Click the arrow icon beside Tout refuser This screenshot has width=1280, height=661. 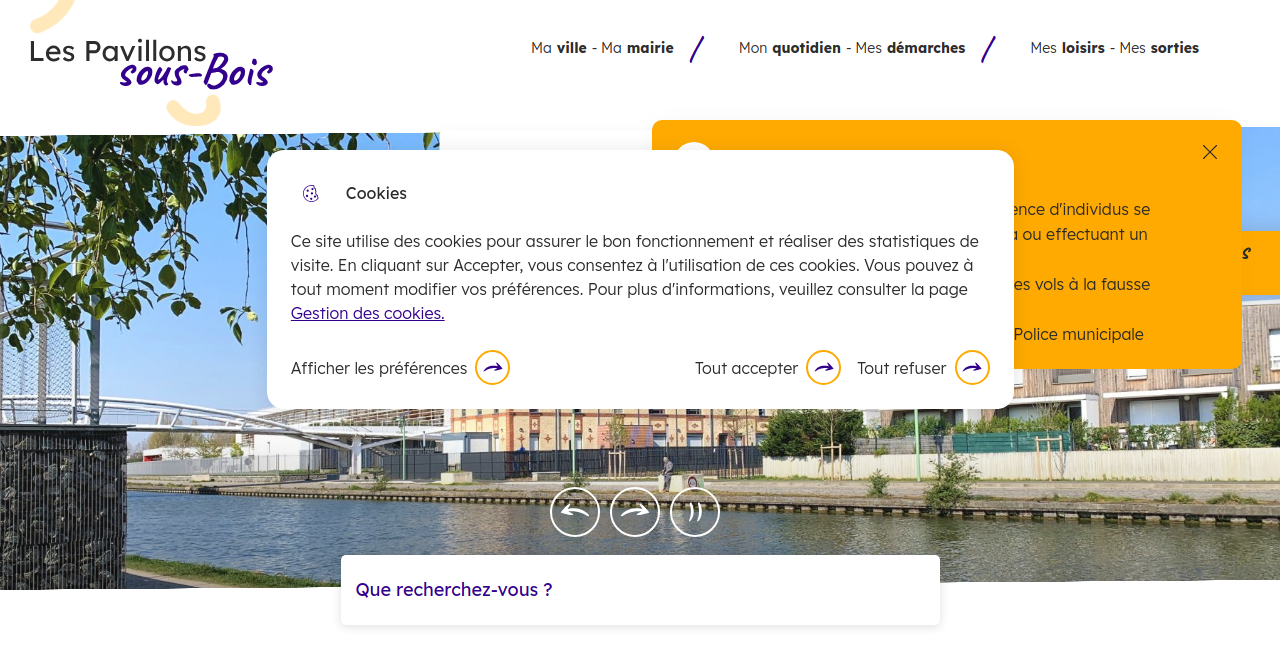click(971, 367)
